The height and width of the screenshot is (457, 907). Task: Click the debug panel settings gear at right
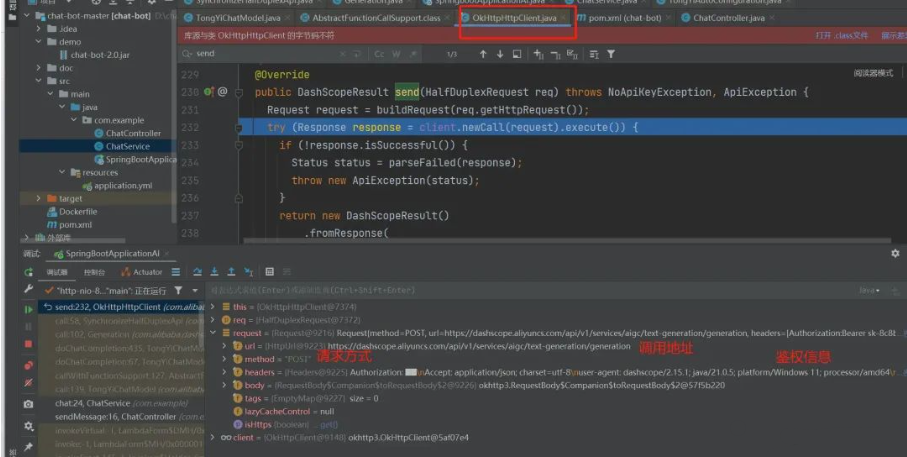coord(895,253)
